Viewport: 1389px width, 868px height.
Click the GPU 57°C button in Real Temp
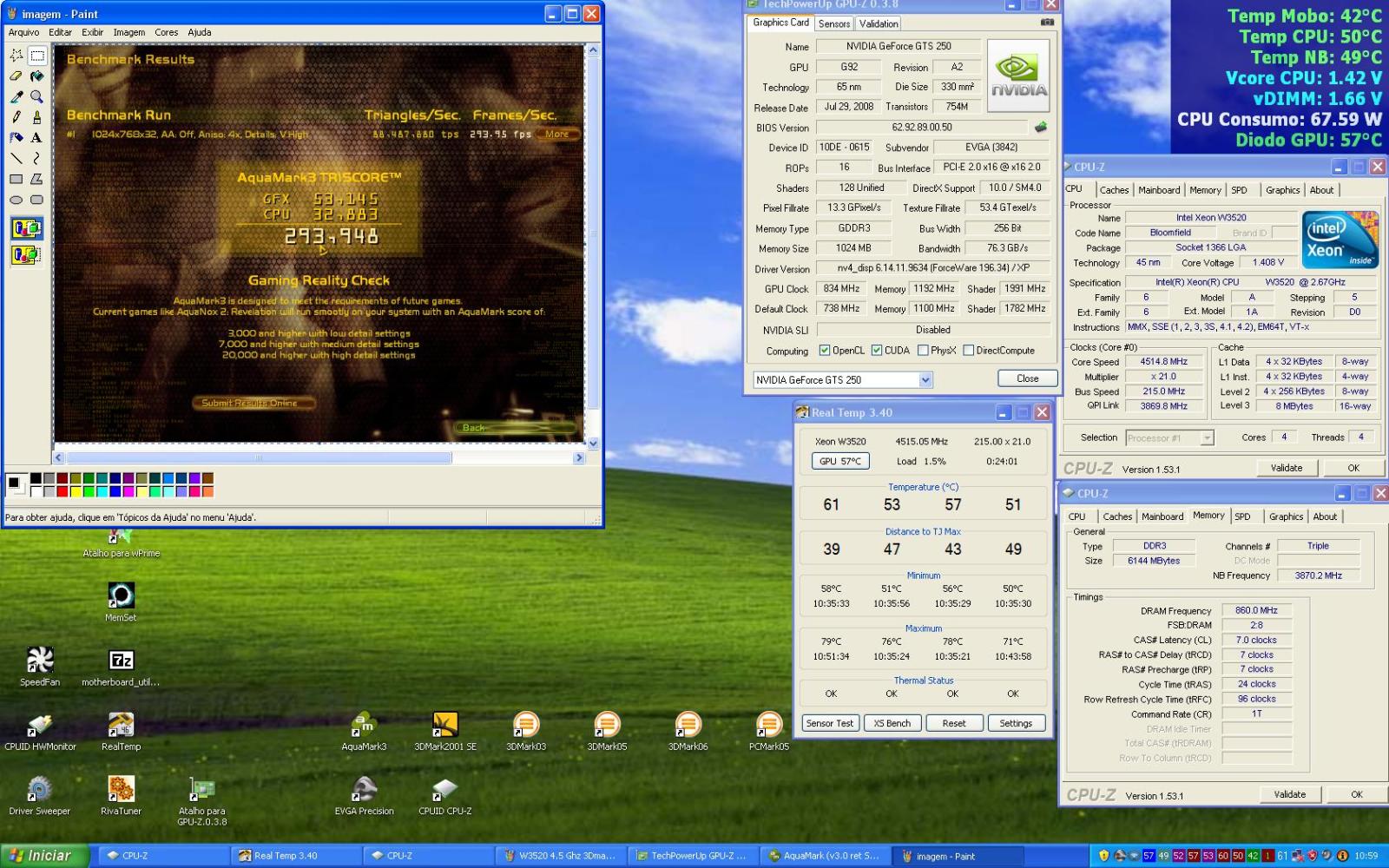(840, 461)
